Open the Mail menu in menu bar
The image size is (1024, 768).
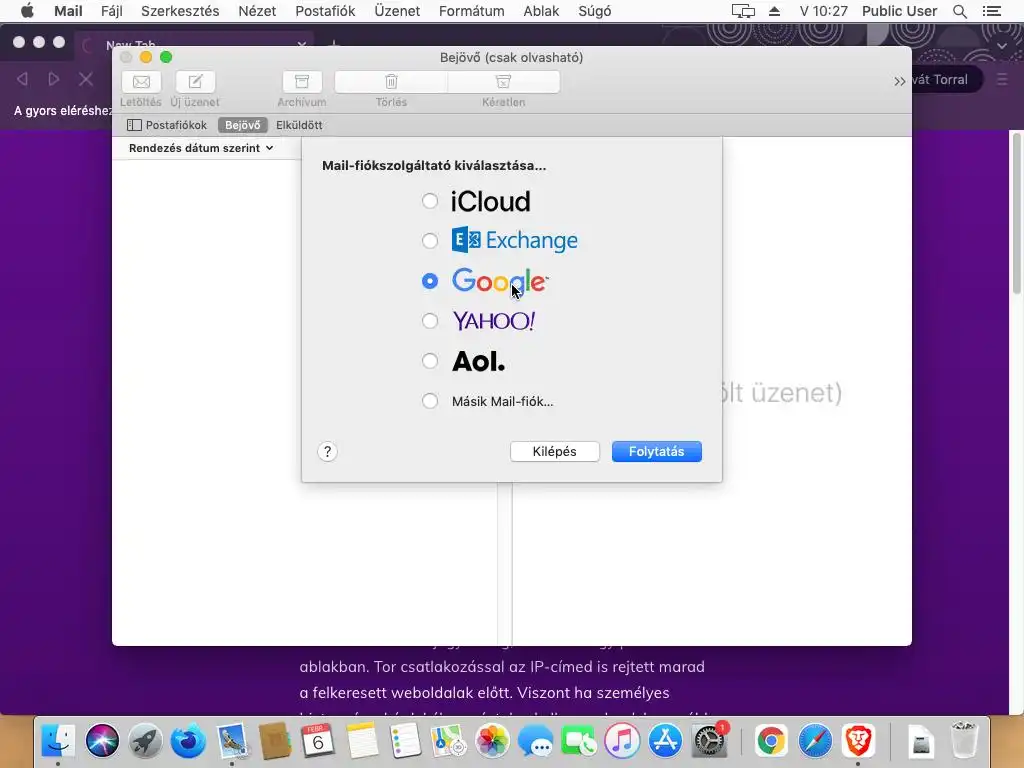tap(68, 11)
